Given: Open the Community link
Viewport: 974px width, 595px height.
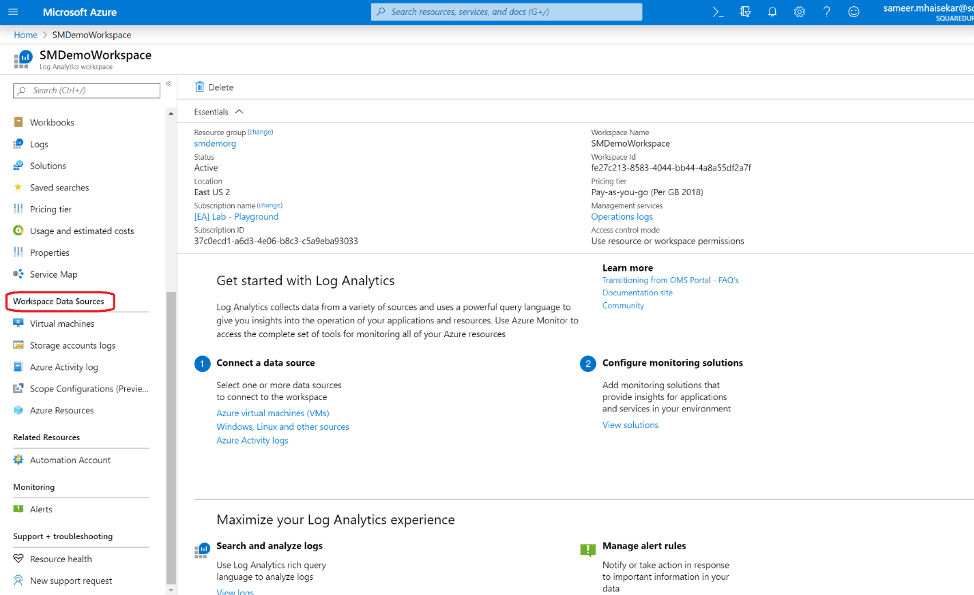Looking at the screenshot, I should (x=623, y=306).
